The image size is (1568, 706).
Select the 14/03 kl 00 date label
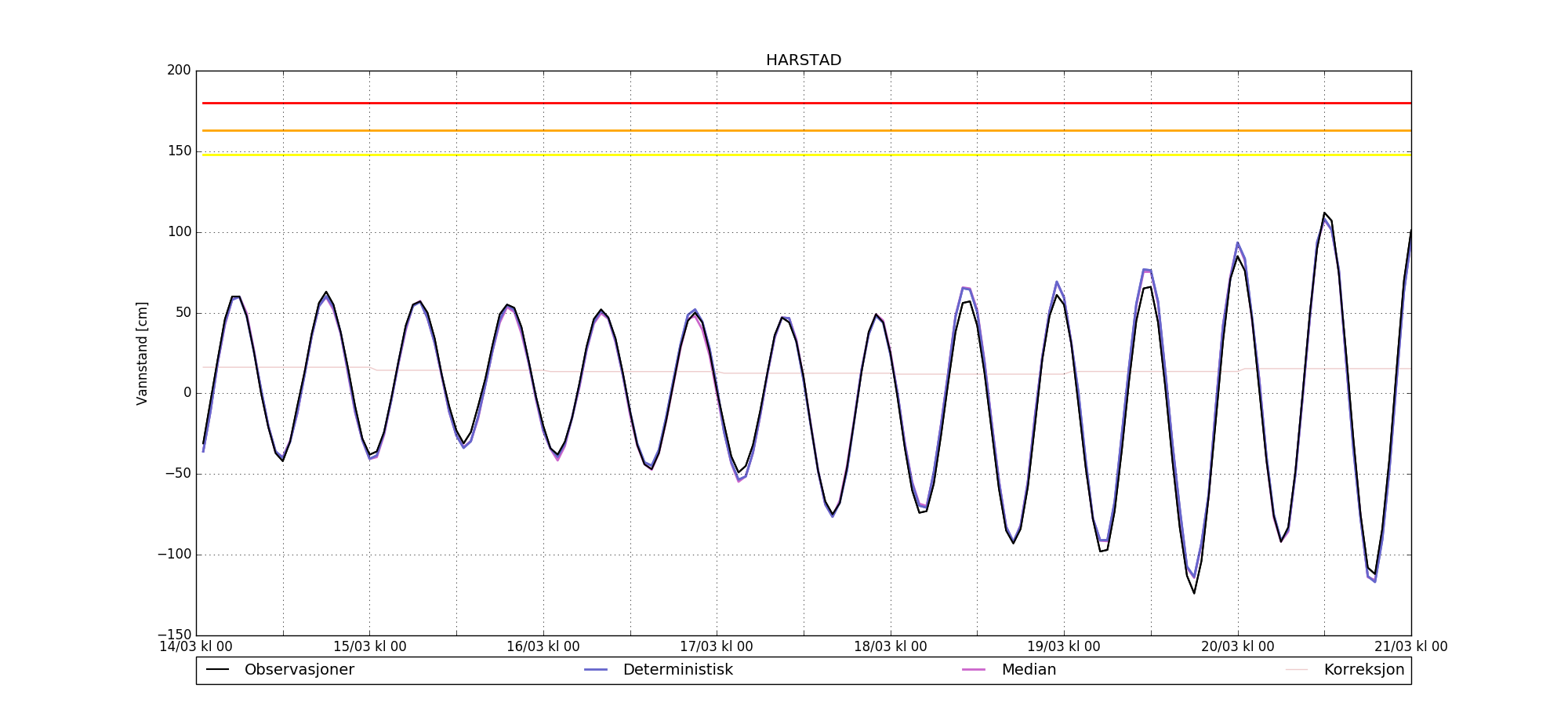click(196, 647)
